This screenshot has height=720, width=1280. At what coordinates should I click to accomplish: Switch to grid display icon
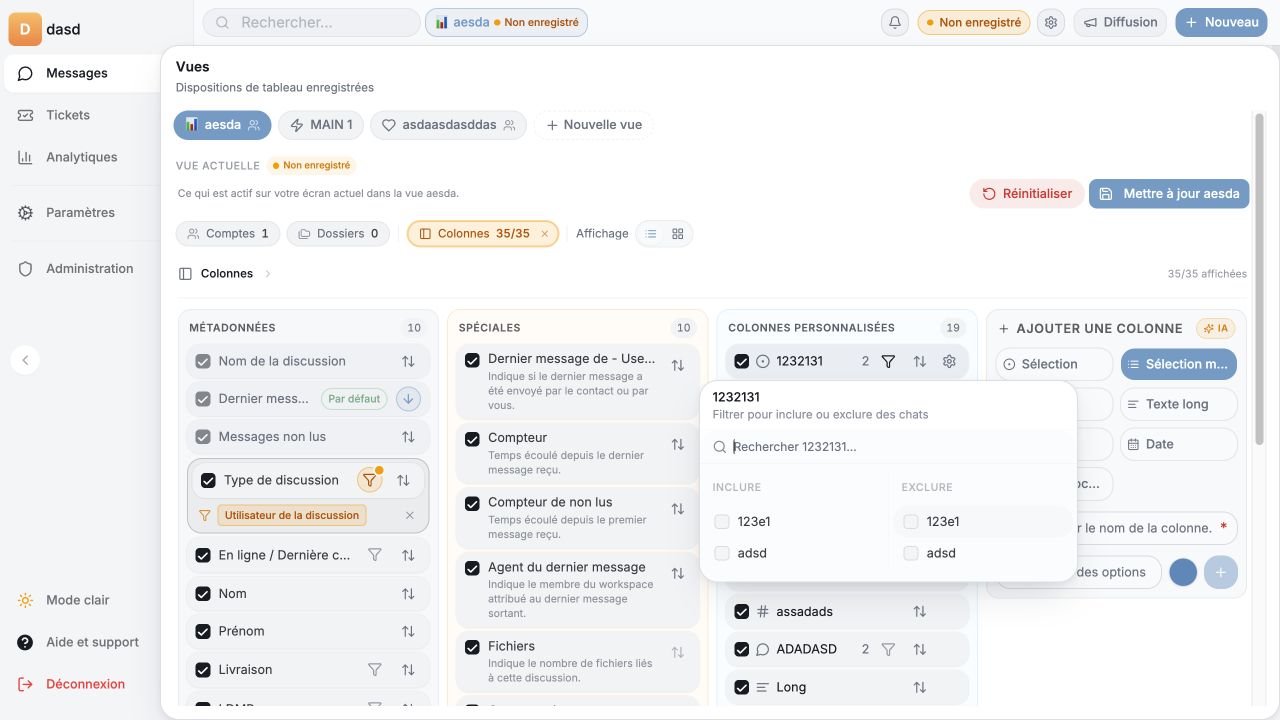click(678, 233)
